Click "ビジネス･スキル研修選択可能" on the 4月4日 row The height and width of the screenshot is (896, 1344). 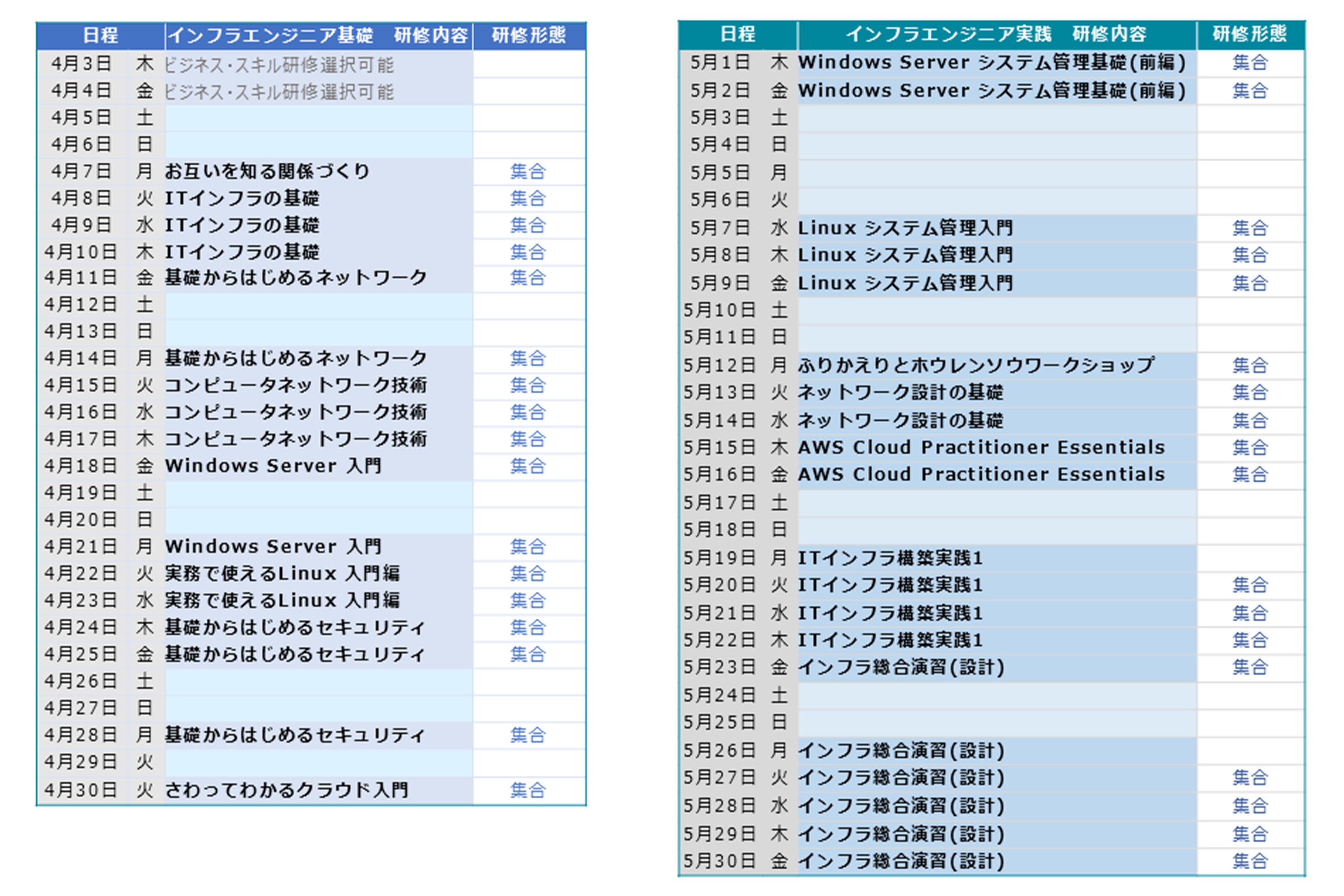279,91
